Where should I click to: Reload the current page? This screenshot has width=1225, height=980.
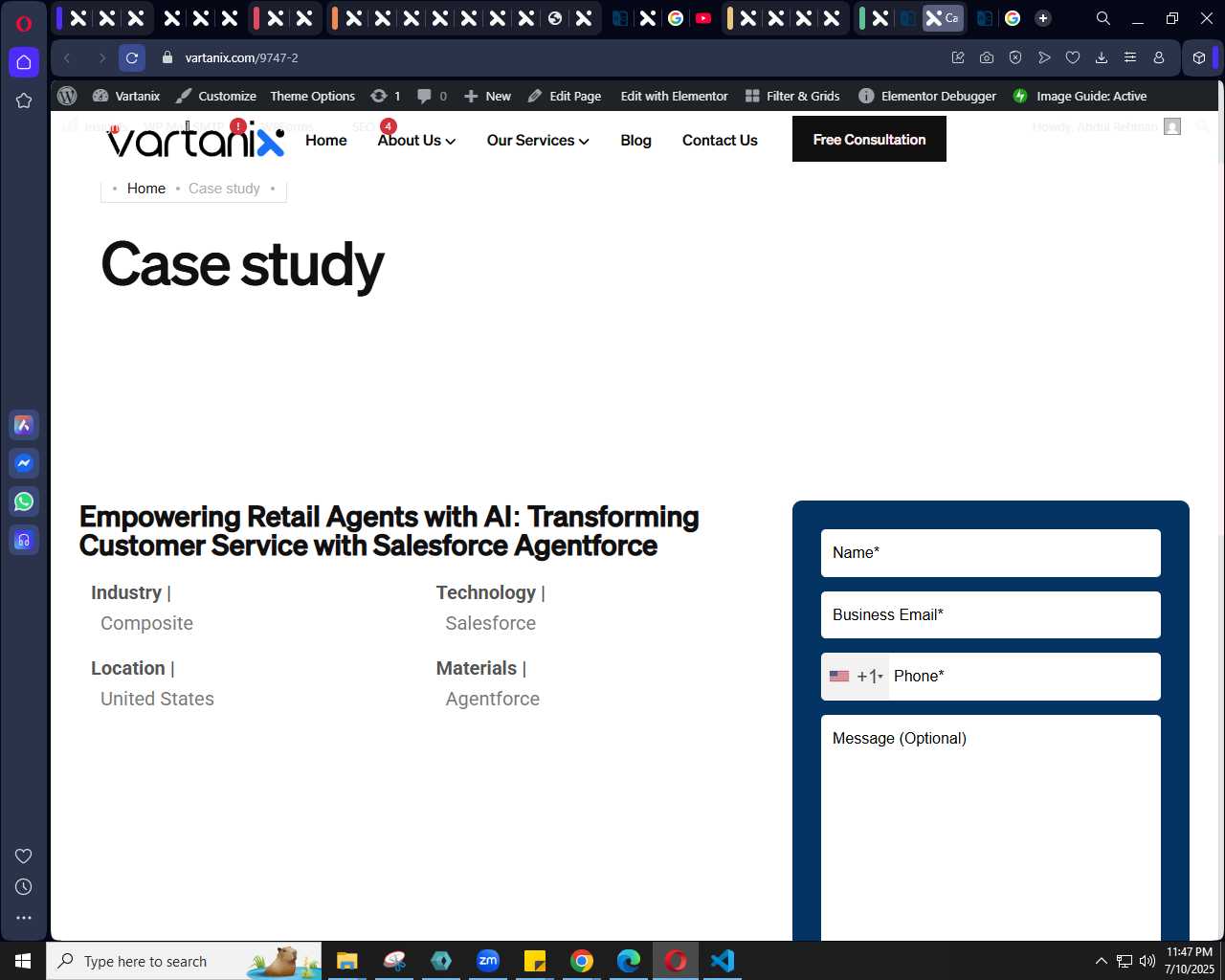pyautogui.click(x=132, y=58)
